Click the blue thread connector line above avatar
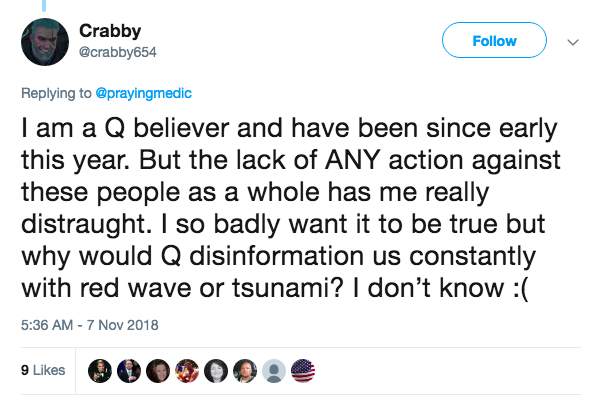This screenshot has height=397, width=610. pos(44,5)
